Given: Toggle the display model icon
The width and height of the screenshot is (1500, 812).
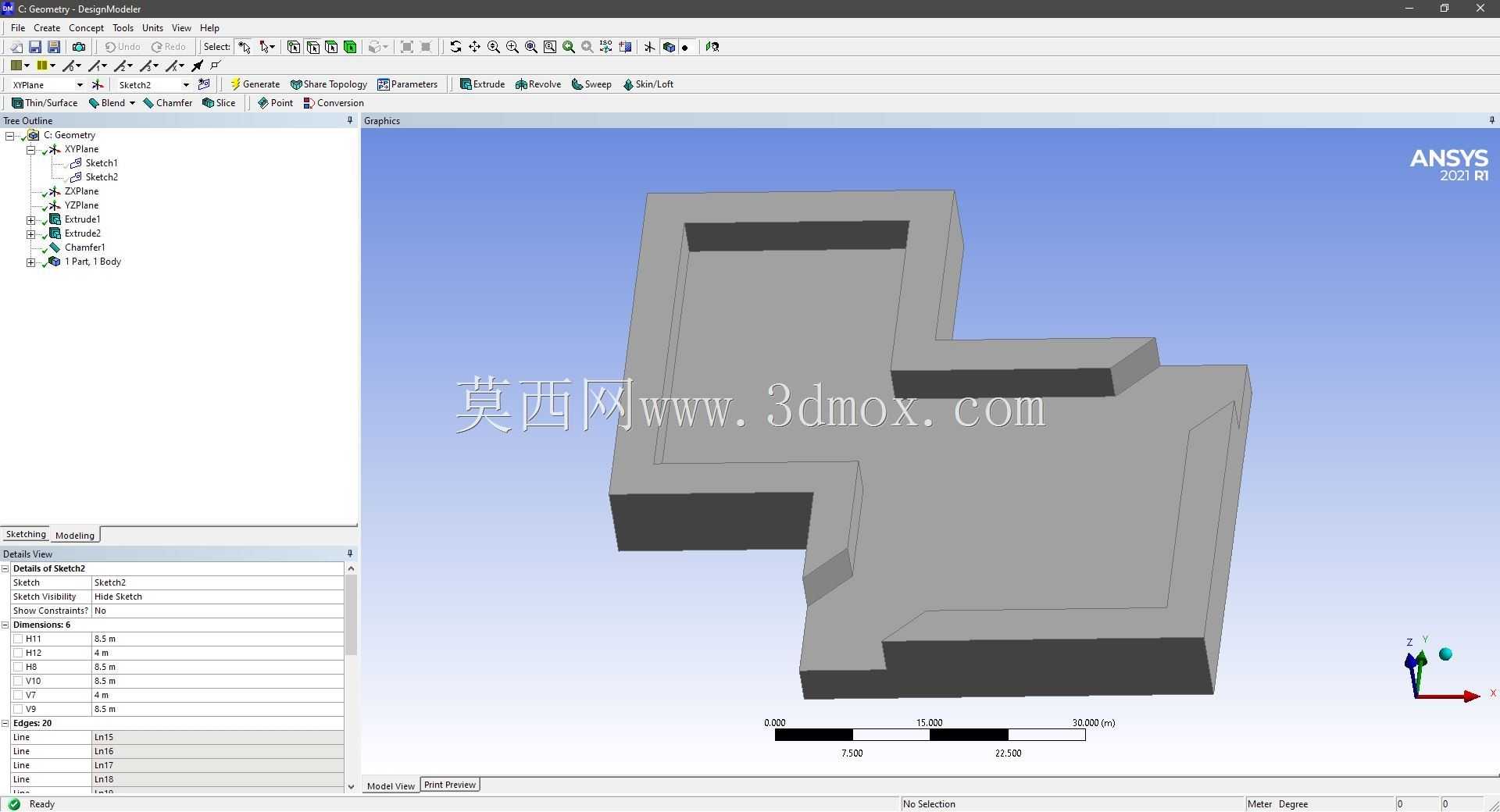Looking at the screenshot, I should click(669, 47).
